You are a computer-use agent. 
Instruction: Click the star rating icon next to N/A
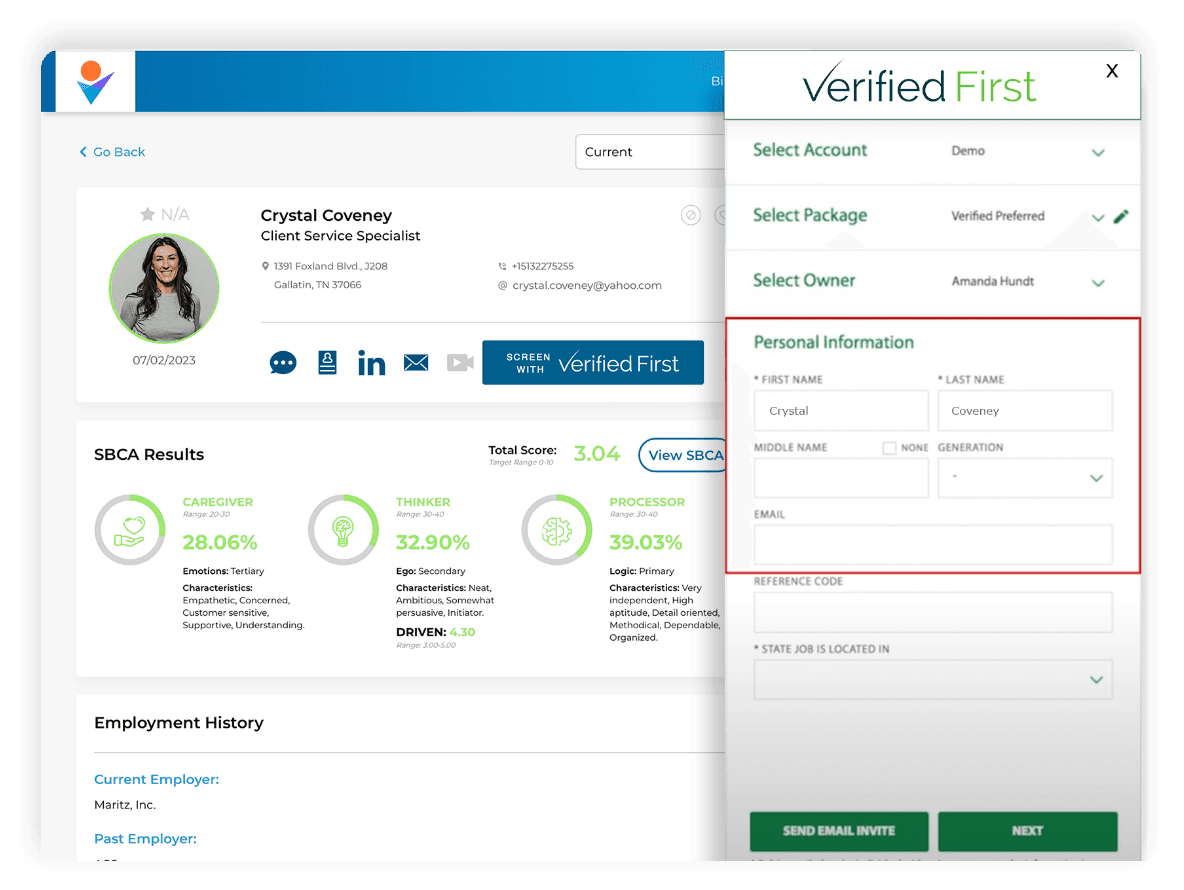(x=147, y=215)
